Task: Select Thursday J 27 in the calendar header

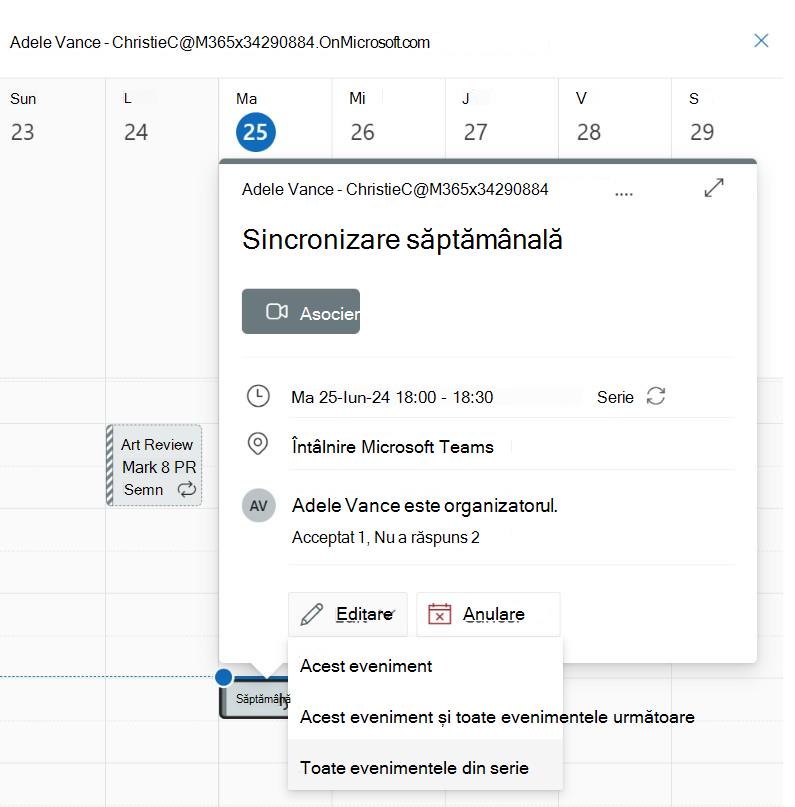Action: (475, 118)
